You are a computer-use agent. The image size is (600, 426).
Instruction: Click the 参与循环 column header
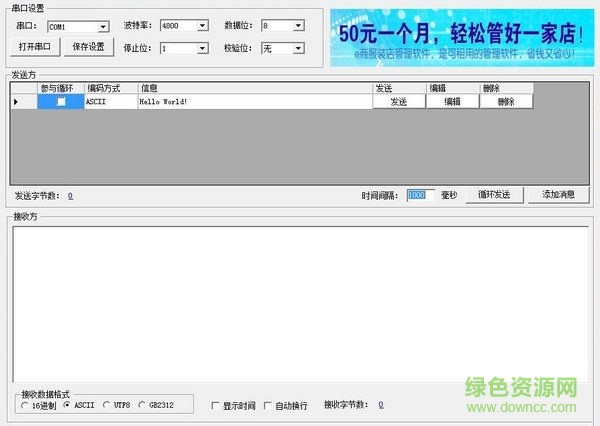click(60, 88)
